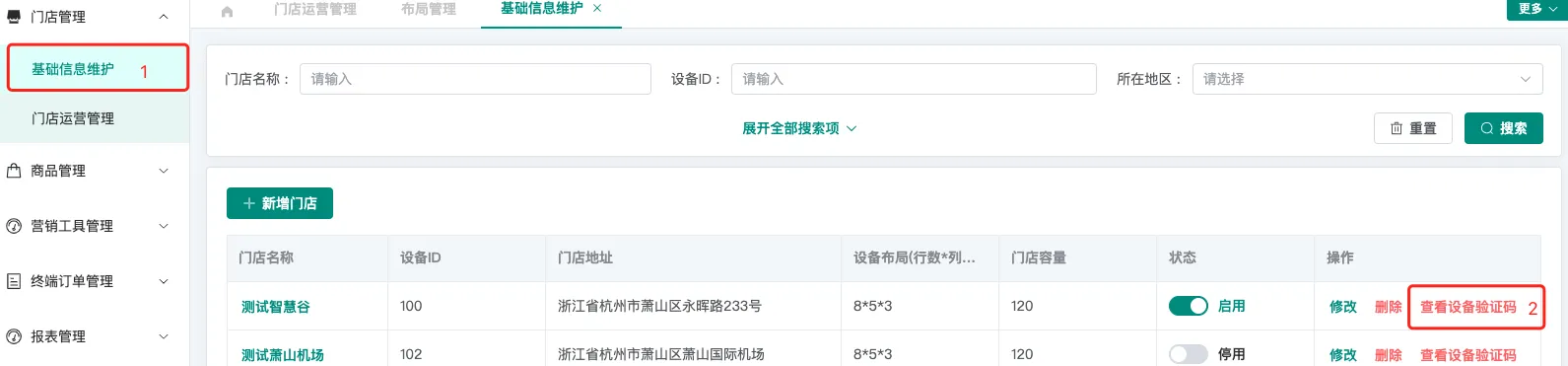Image resolution: width=1568 pixels, height=366 pixels.
Task: Switch to 门店运营管理 tab
Action: 315,9
